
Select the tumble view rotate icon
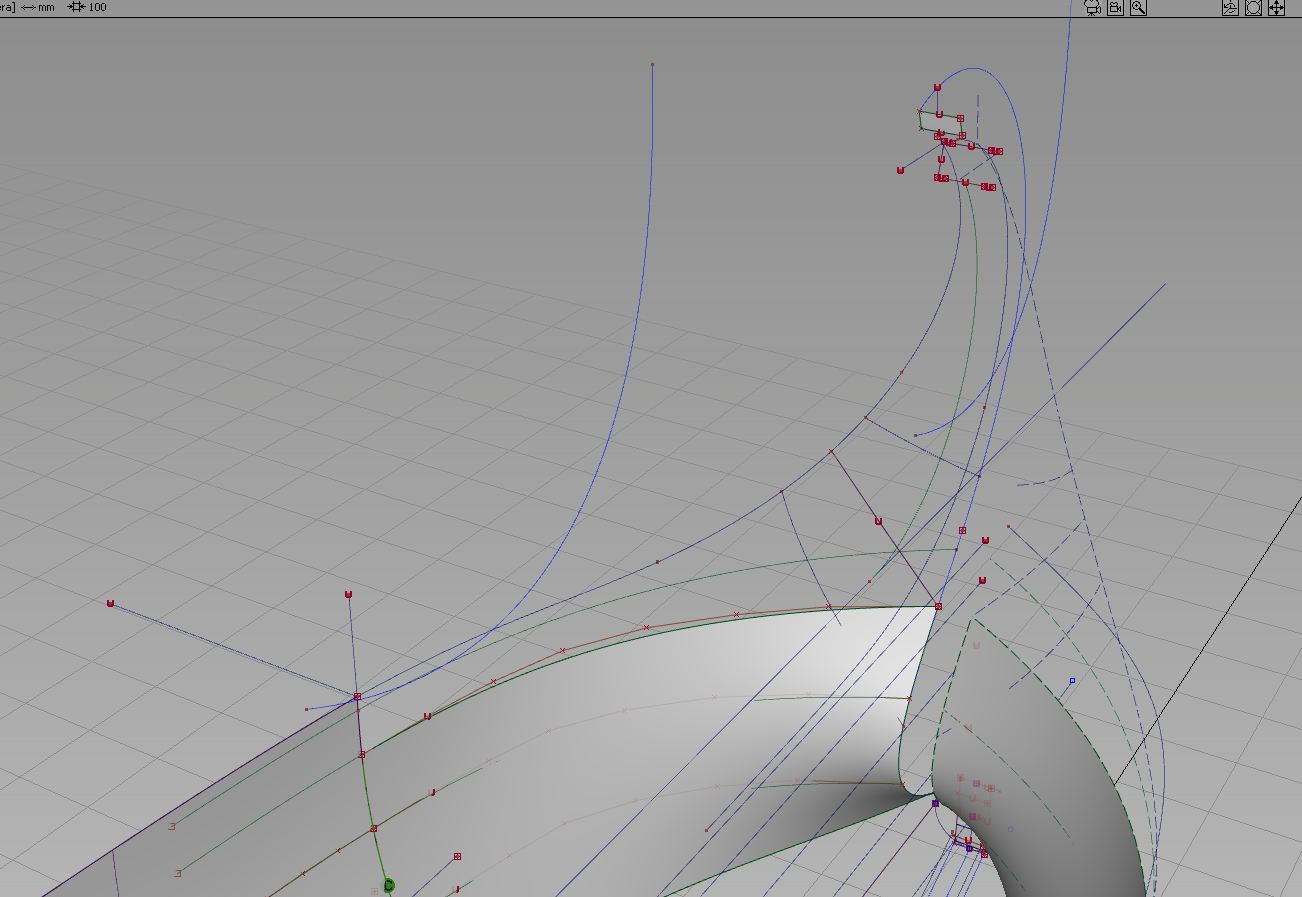click(1230, 8)
